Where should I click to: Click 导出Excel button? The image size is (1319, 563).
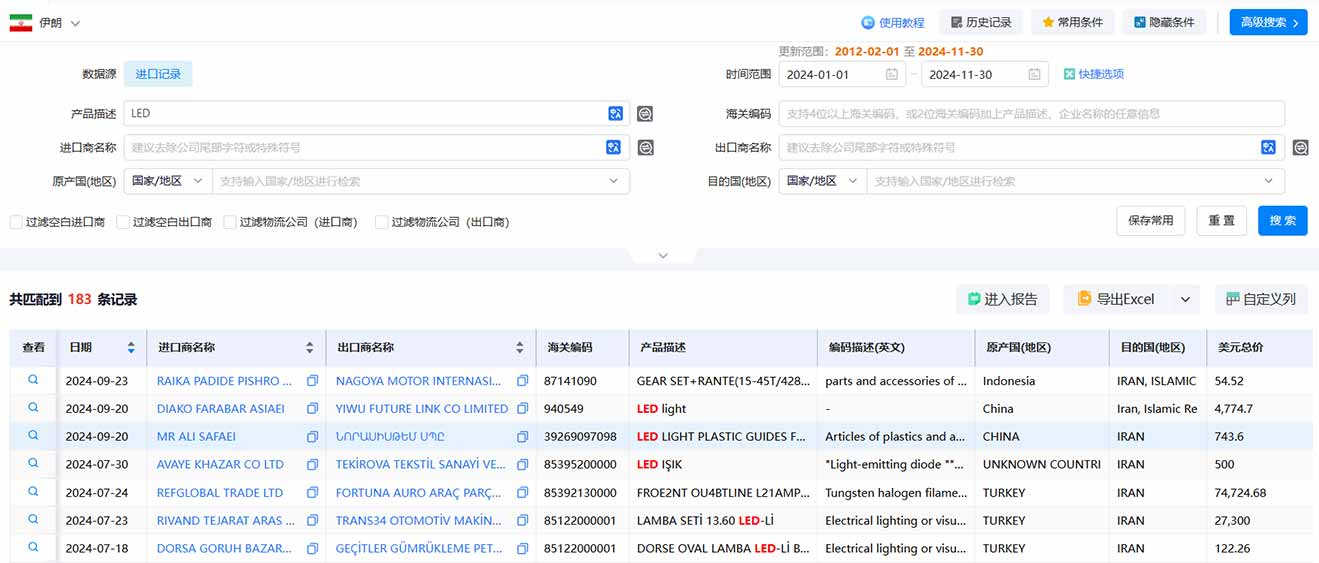(x=1116, y=299)
